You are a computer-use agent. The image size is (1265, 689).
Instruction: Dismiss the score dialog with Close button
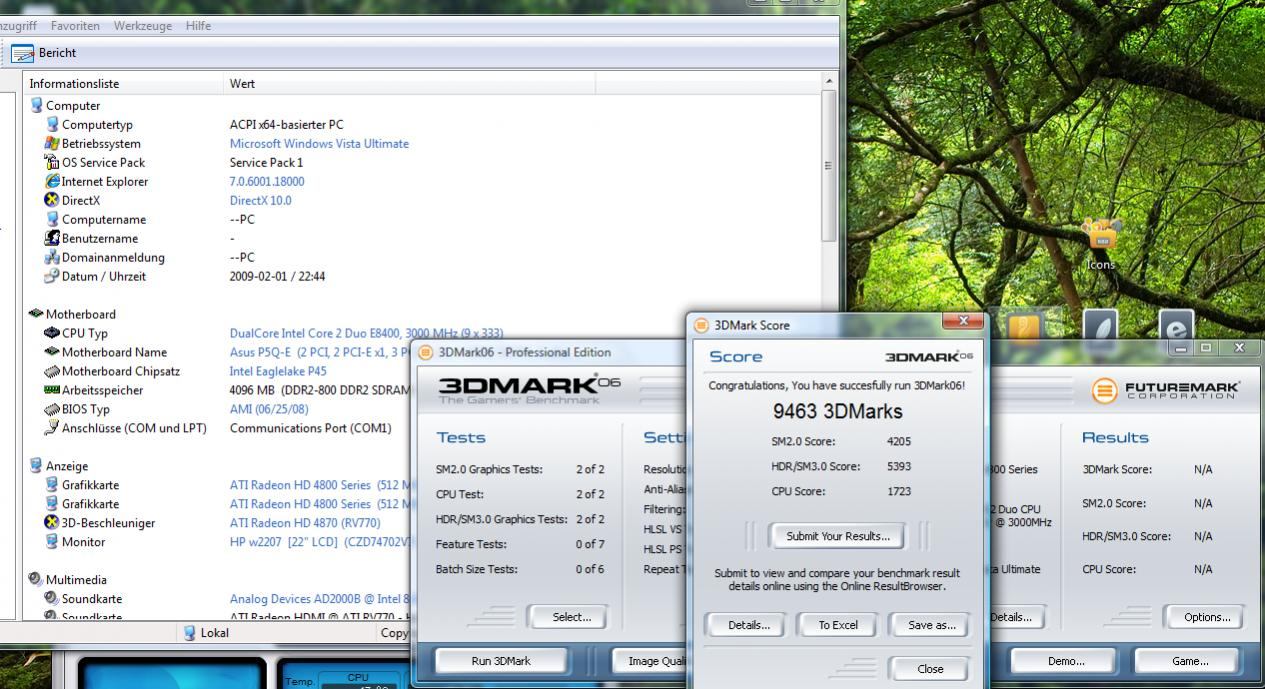coord(930,669)
